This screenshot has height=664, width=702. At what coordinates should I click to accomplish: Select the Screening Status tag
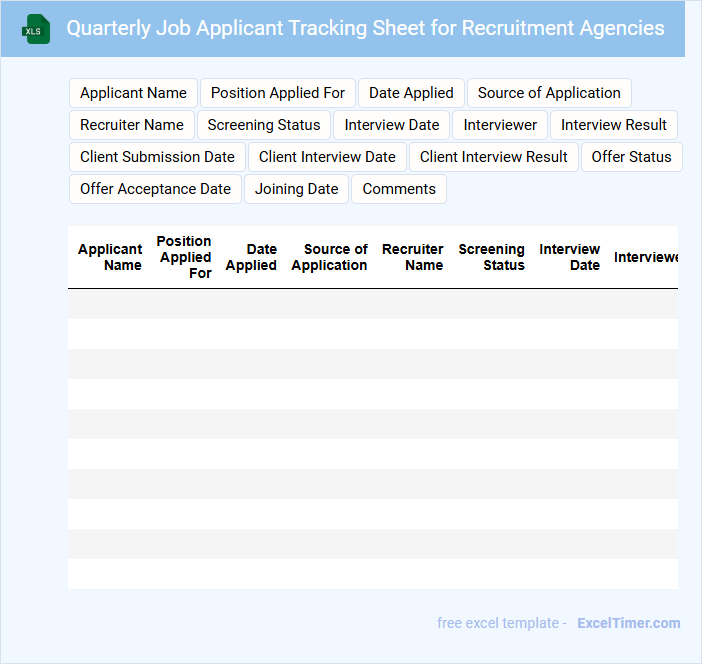click(x=264, y=125)
